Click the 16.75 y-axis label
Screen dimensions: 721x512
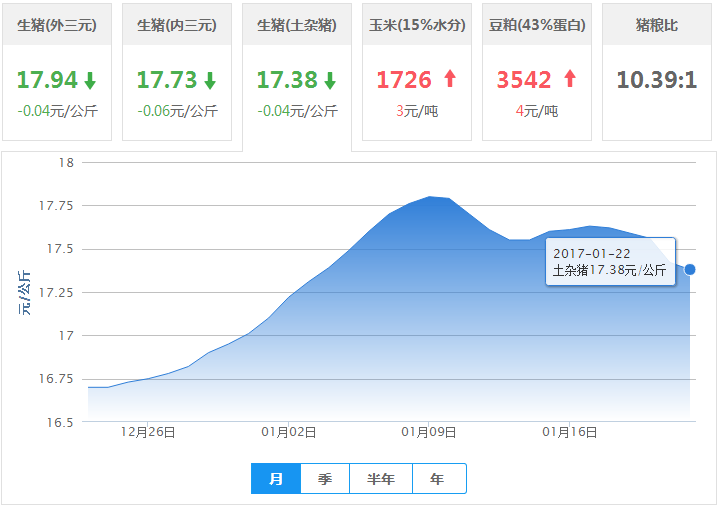point(56,379)
